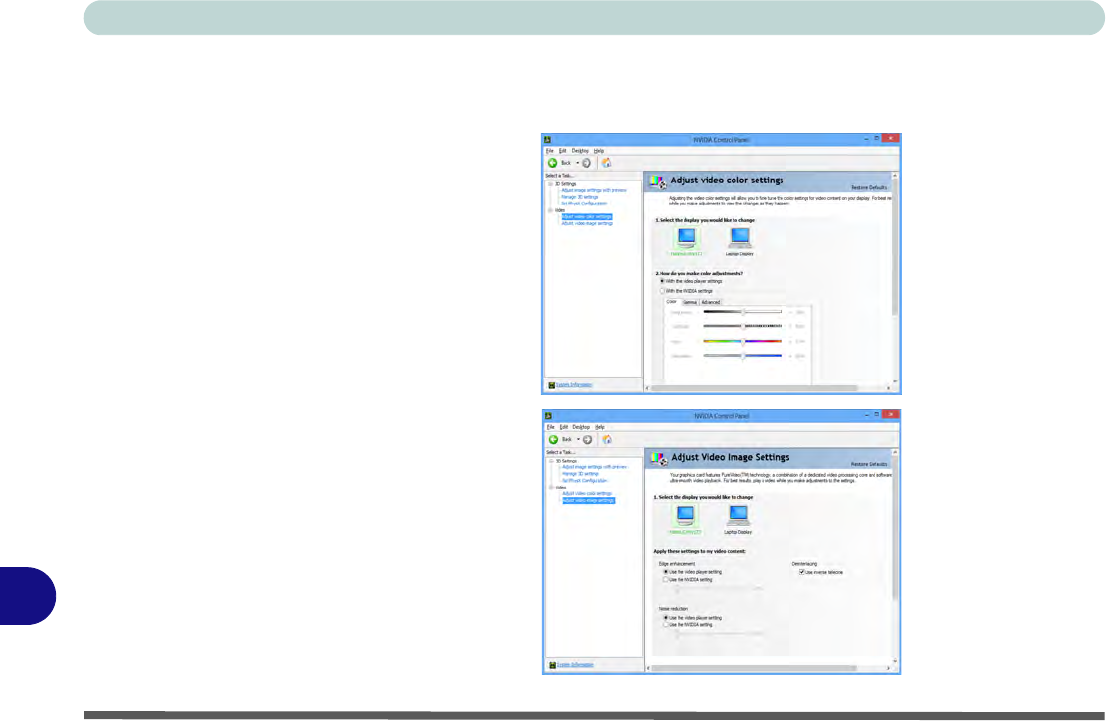Click green Back arrow in video color settings window
This screenshot has height=721, width=1106.
coord(553,163)
